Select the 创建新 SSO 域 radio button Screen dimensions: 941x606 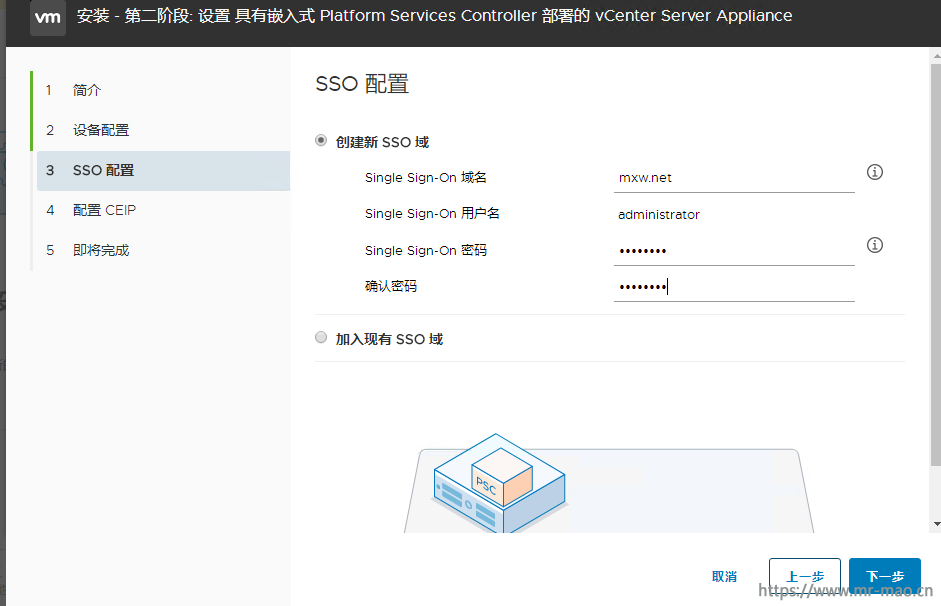321,140
